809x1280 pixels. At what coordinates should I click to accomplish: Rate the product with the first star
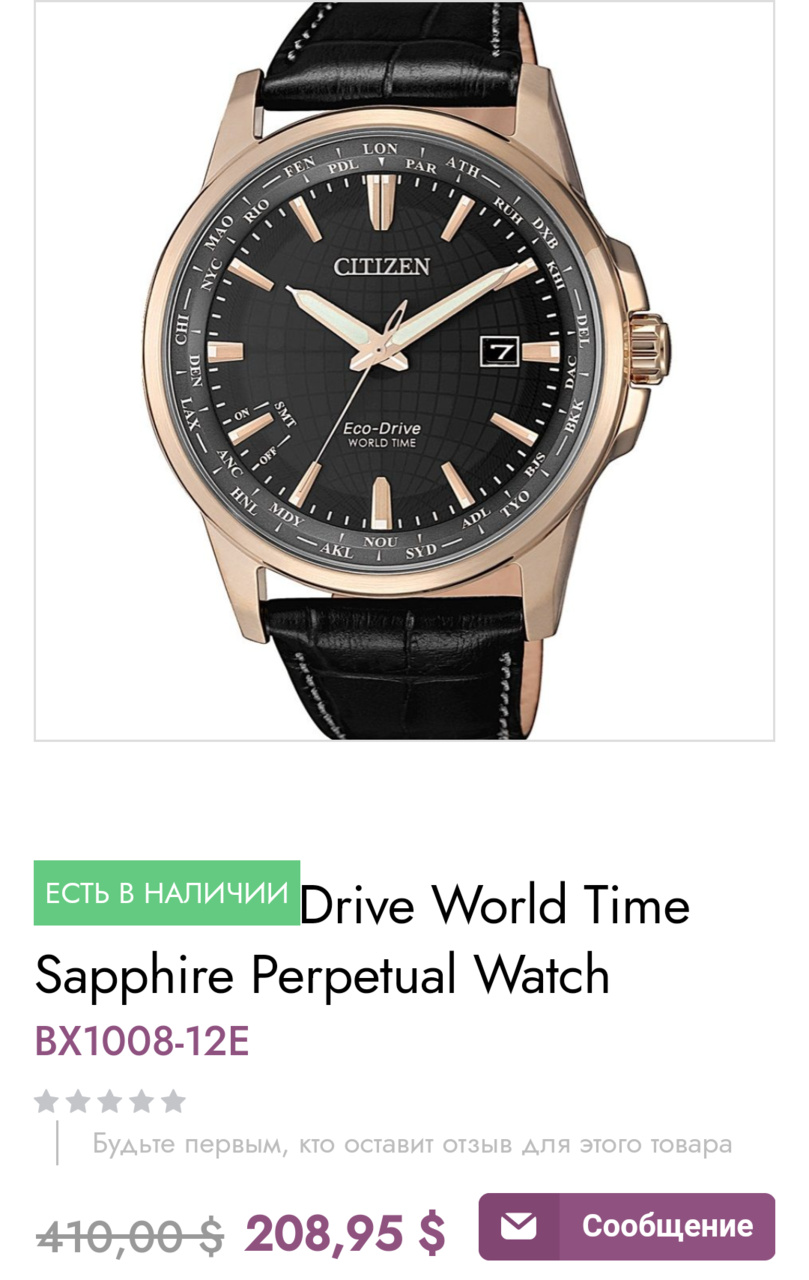tap(46, 1101)
